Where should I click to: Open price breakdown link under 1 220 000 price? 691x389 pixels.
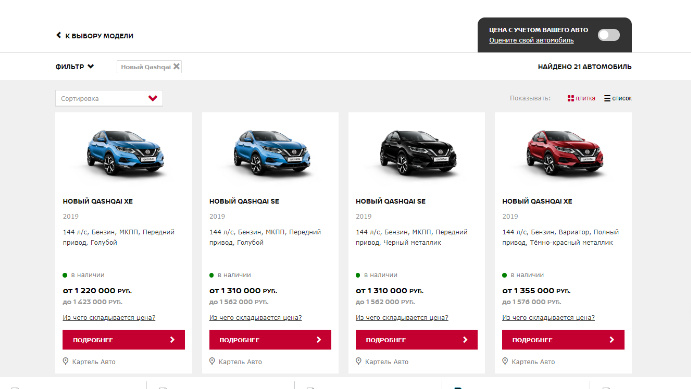tap(109, 317)
